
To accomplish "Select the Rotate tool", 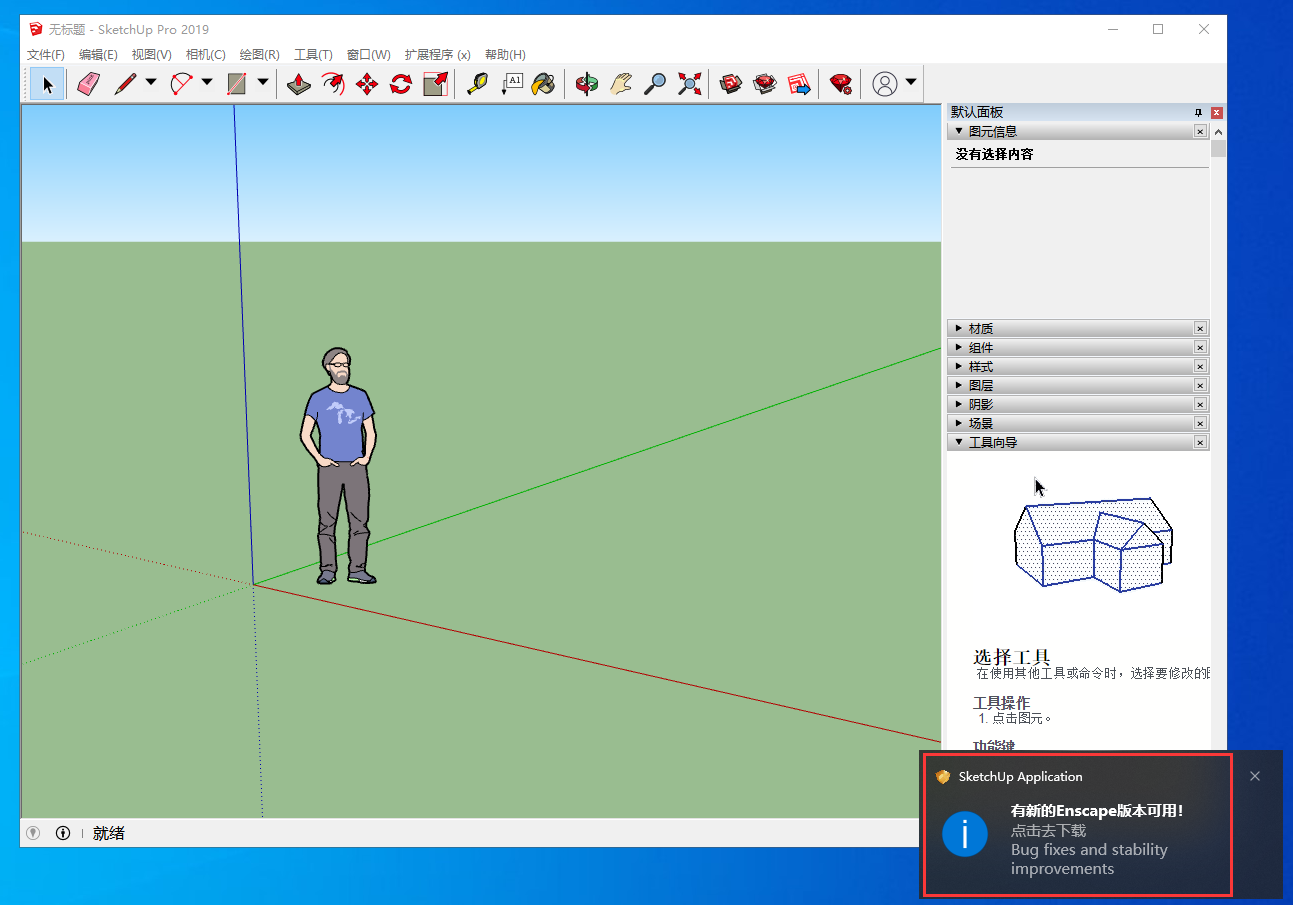I will click(400, 84).
